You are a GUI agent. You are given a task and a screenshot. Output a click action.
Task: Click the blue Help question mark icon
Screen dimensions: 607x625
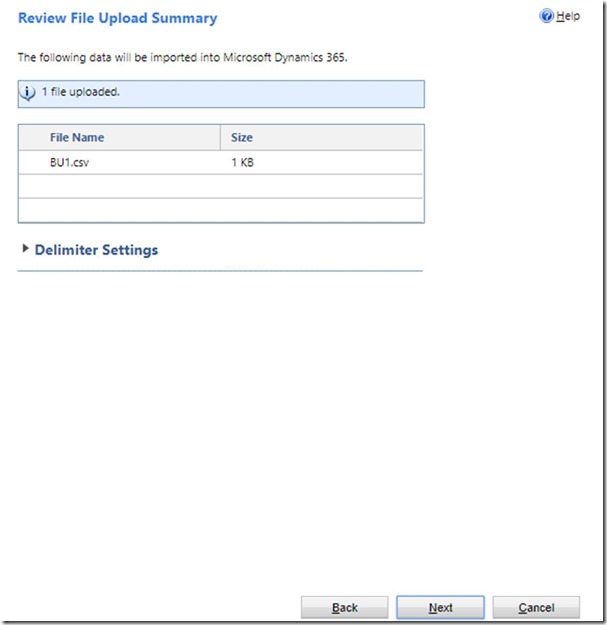(546, 17)
